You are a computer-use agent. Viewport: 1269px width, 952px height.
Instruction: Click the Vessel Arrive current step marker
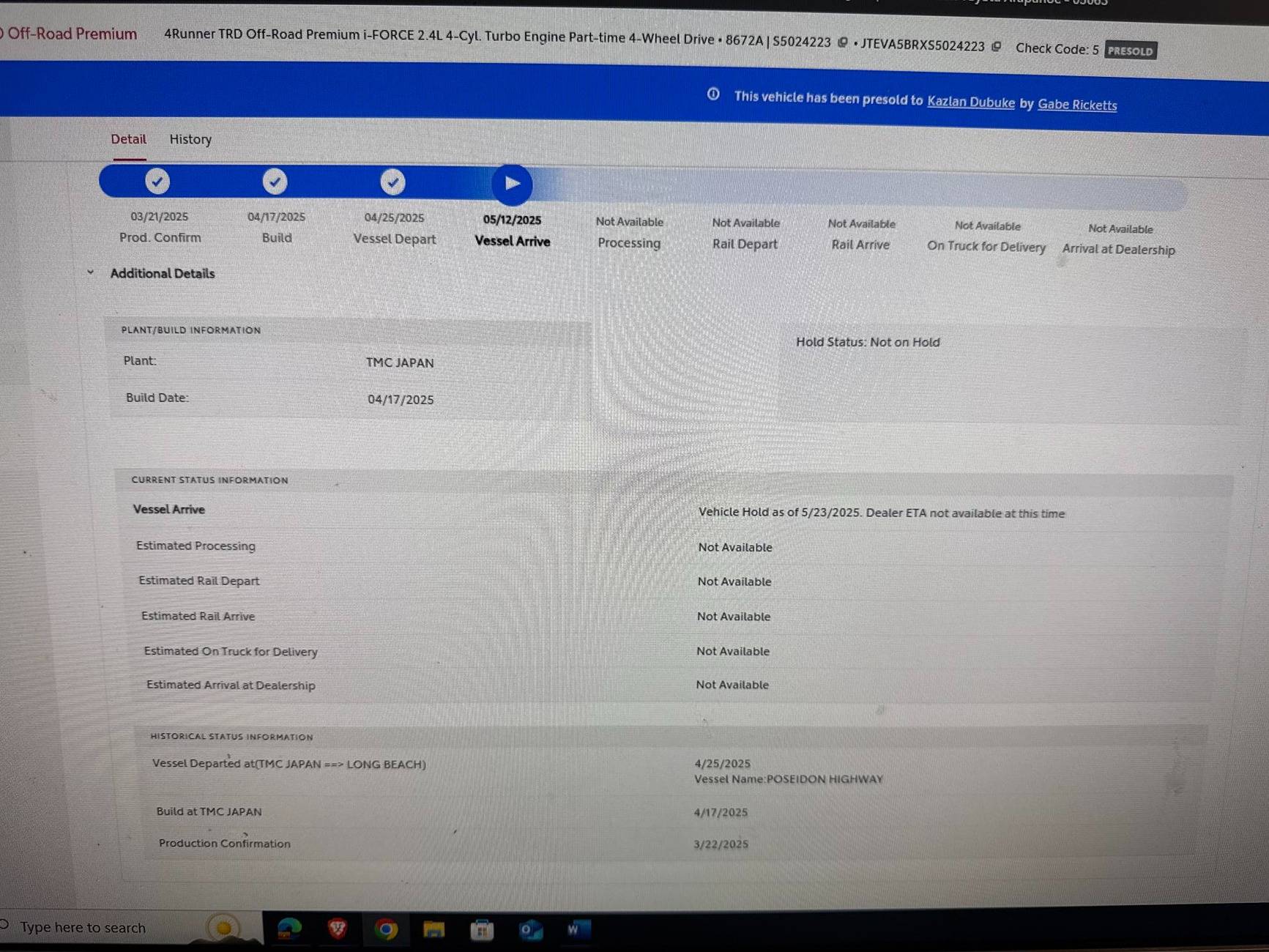(512, 184)
